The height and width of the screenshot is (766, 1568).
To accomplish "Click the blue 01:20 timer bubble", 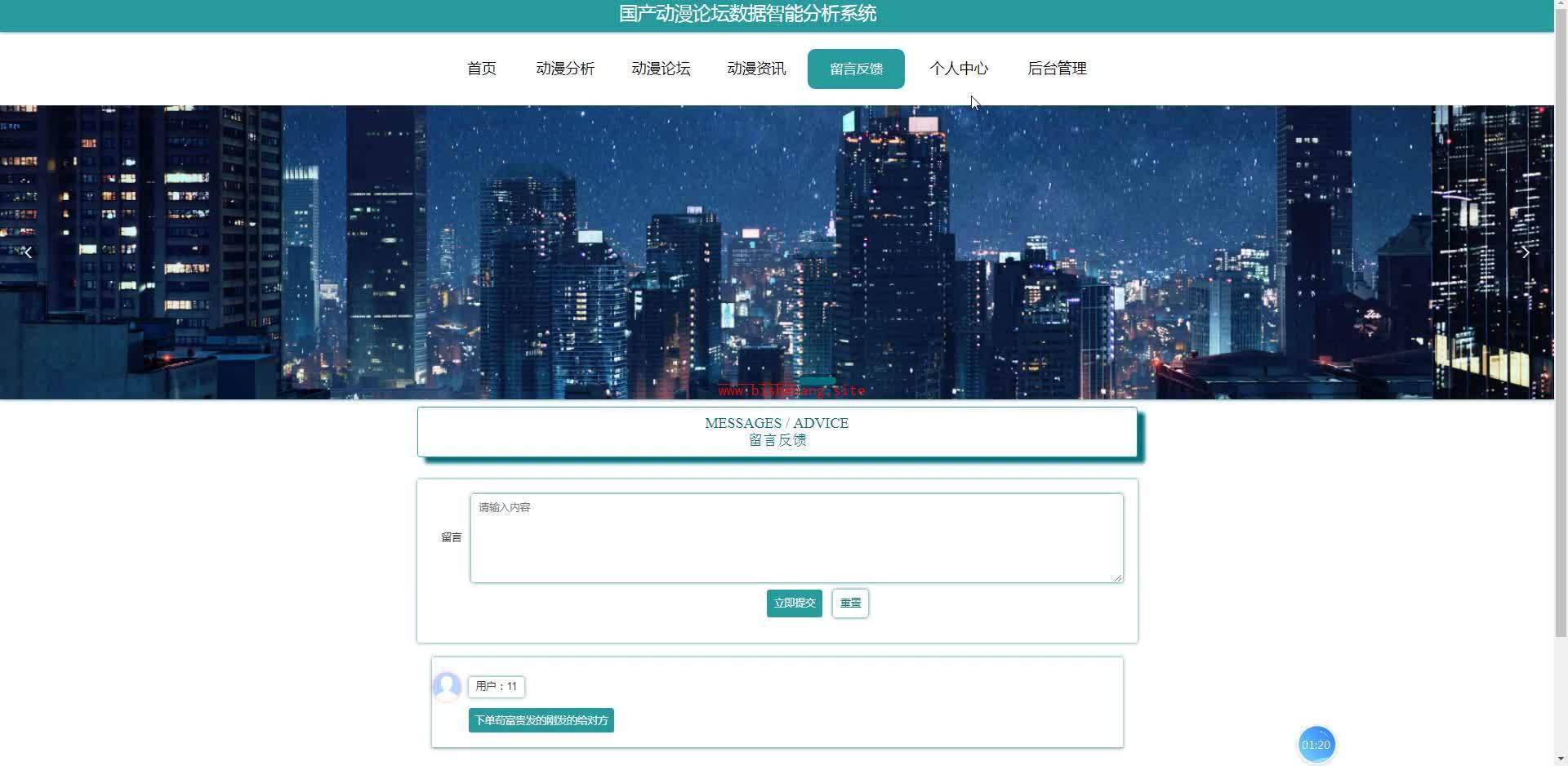I will (x=1316, y=745).
